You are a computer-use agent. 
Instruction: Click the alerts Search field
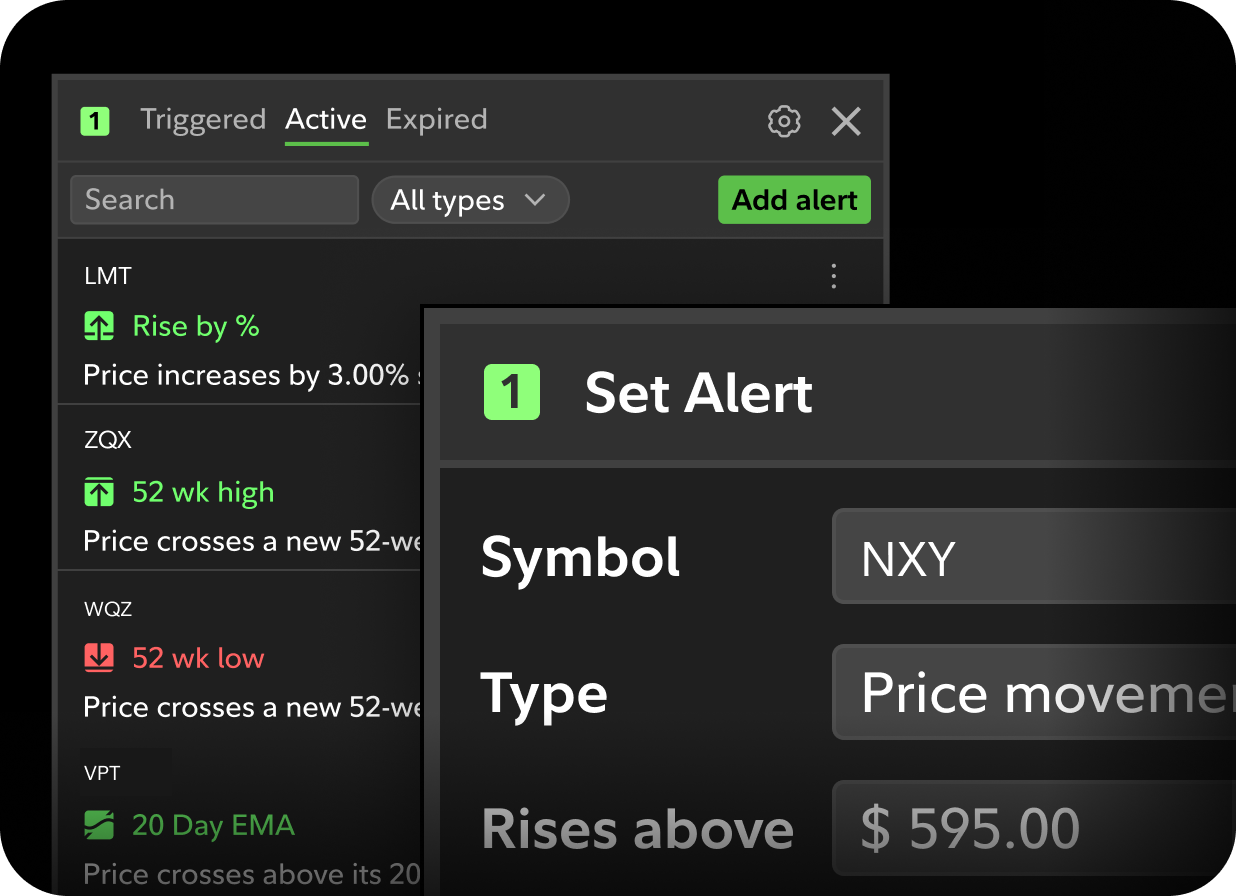point(214,200)
